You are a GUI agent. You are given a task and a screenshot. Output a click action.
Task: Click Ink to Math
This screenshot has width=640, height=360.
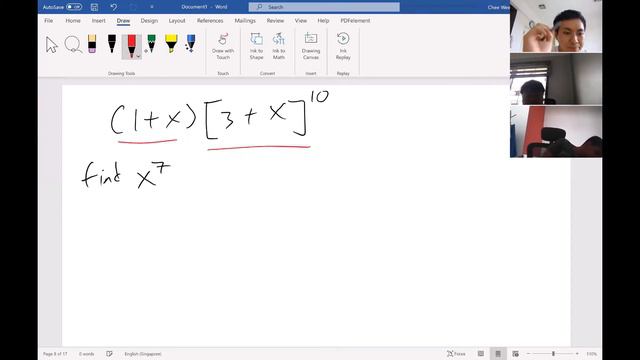[x=279, y=47]
